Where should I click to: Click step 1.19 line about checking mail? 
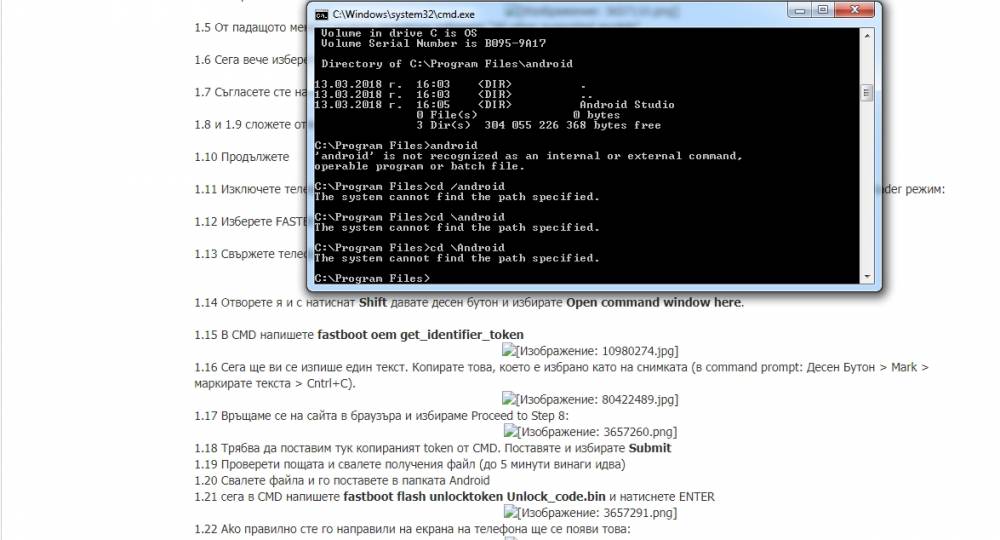(410, 464)
